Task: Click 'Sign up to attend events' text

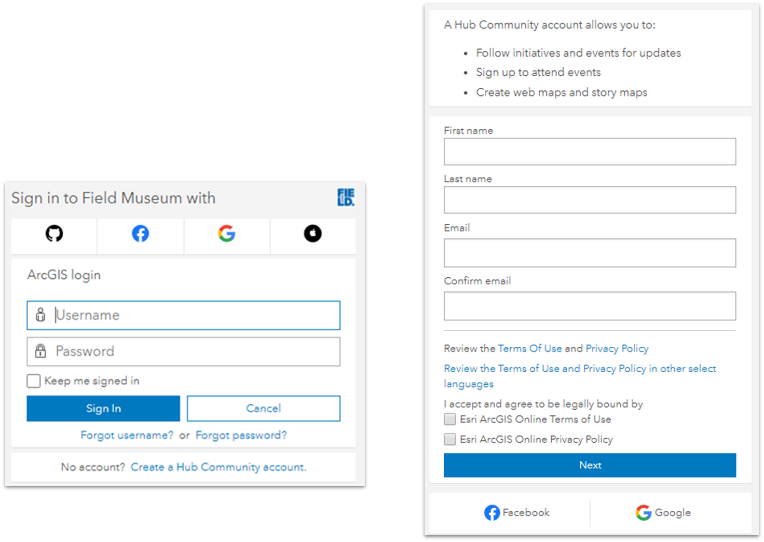Action: coord(538,72)
